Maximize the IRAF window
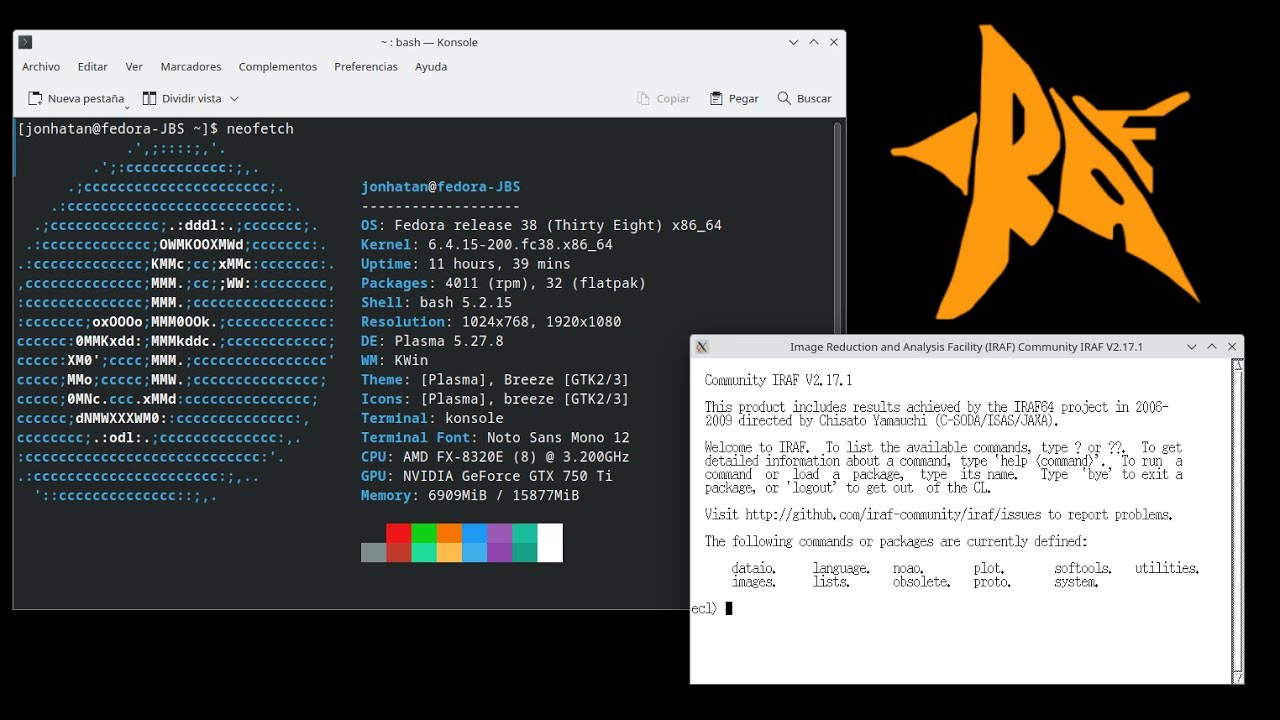 (1212, 347)
